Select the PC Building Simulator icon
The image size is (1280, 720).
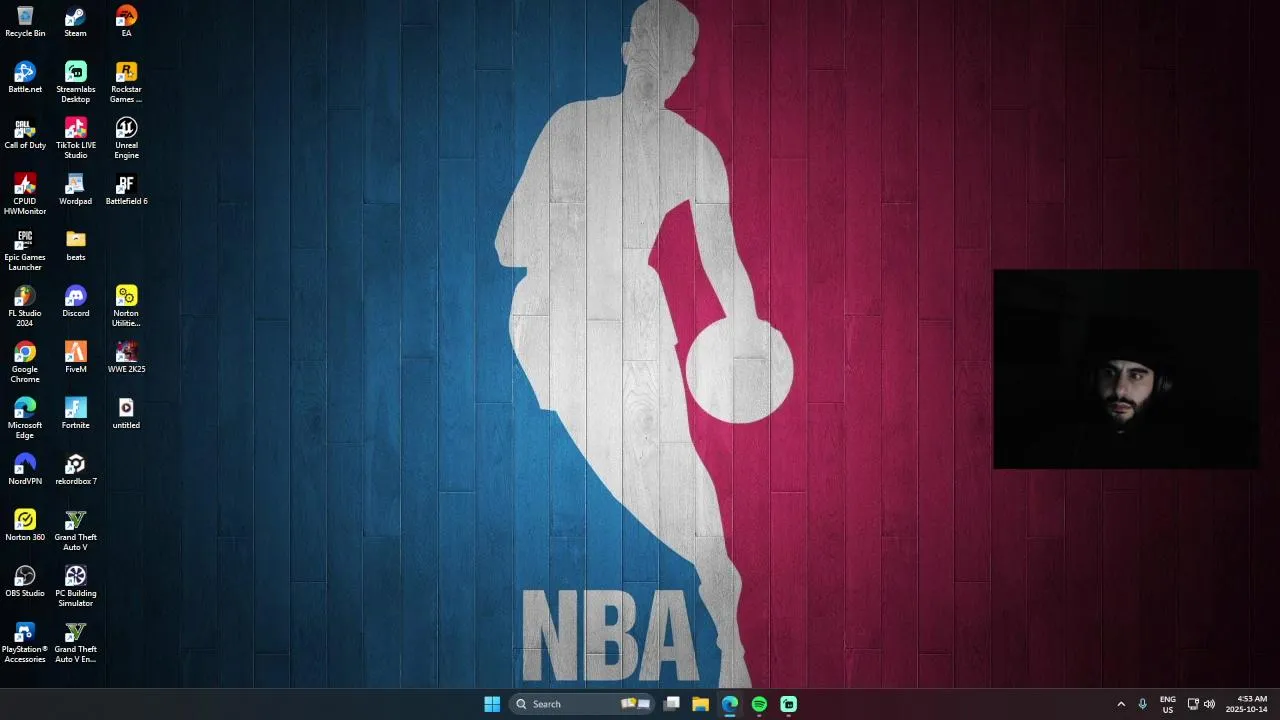click(x=75, y=587)
